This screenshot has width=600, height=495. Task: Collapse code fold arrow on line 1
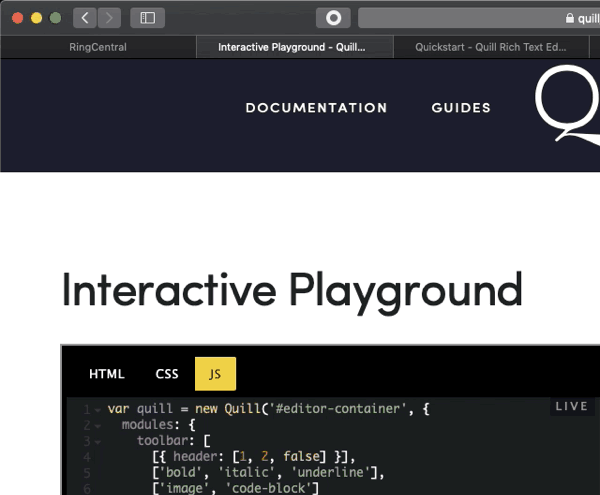tap(98, 410)
